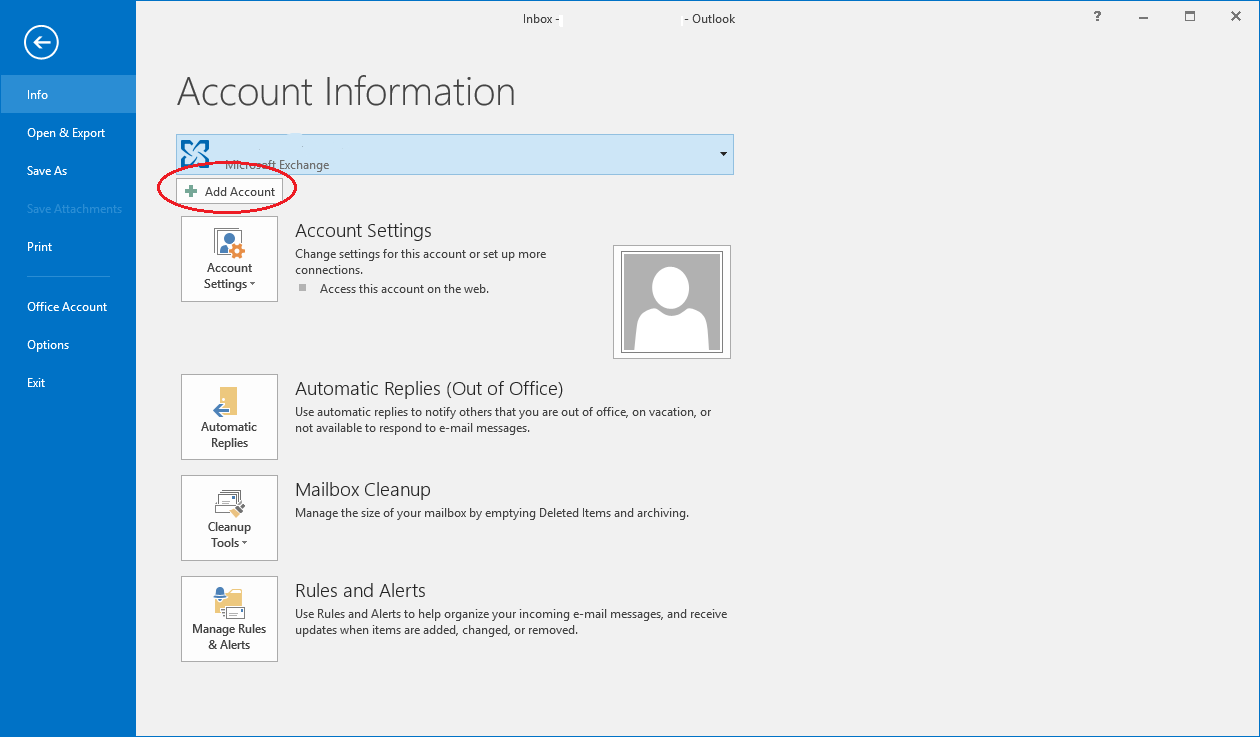
Task: Maximize the Outlook window
Action: [1190, 17]
